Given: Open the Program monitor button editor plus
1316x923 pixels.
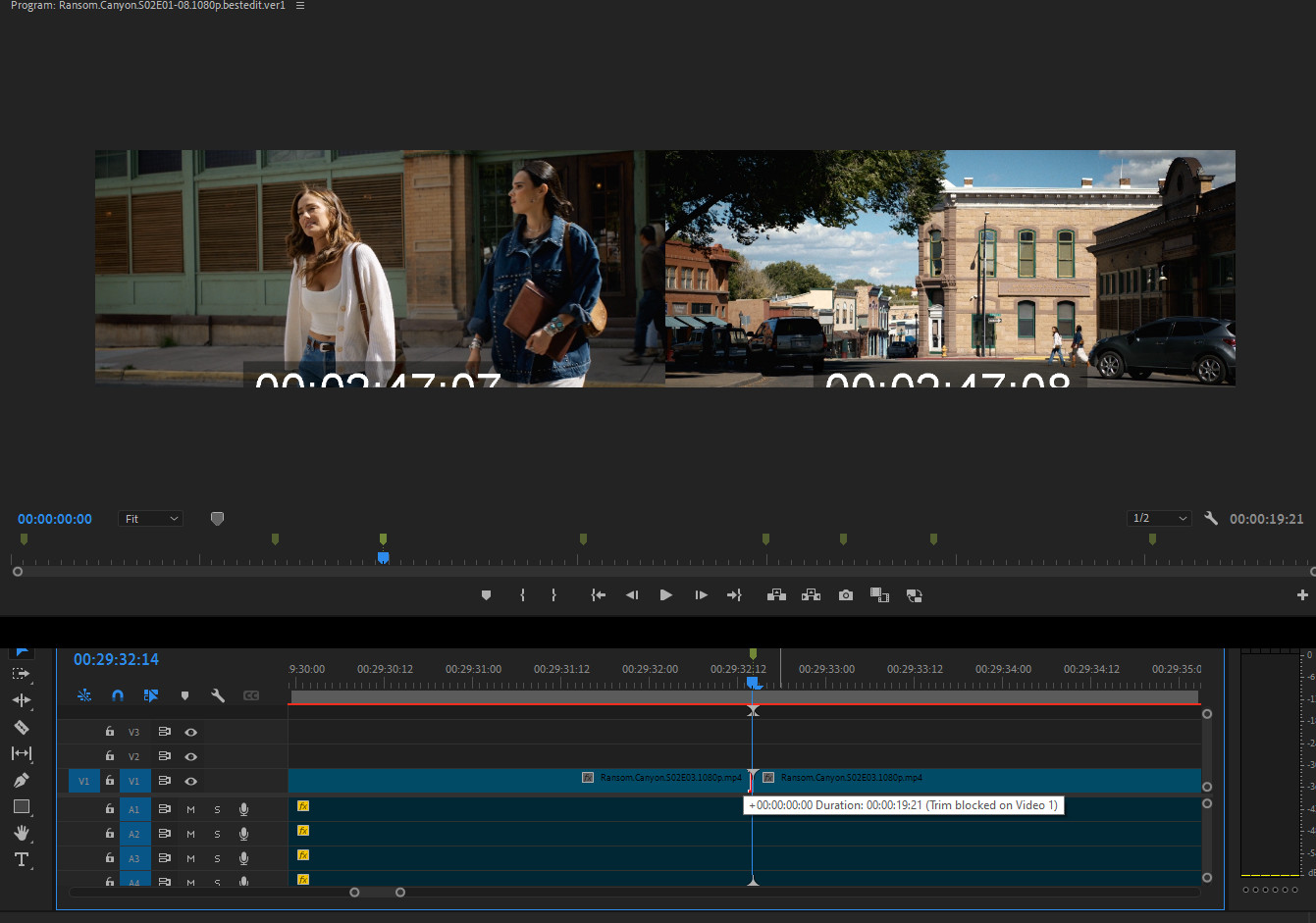Looking at the screenshot, I should click(1302, 595).
